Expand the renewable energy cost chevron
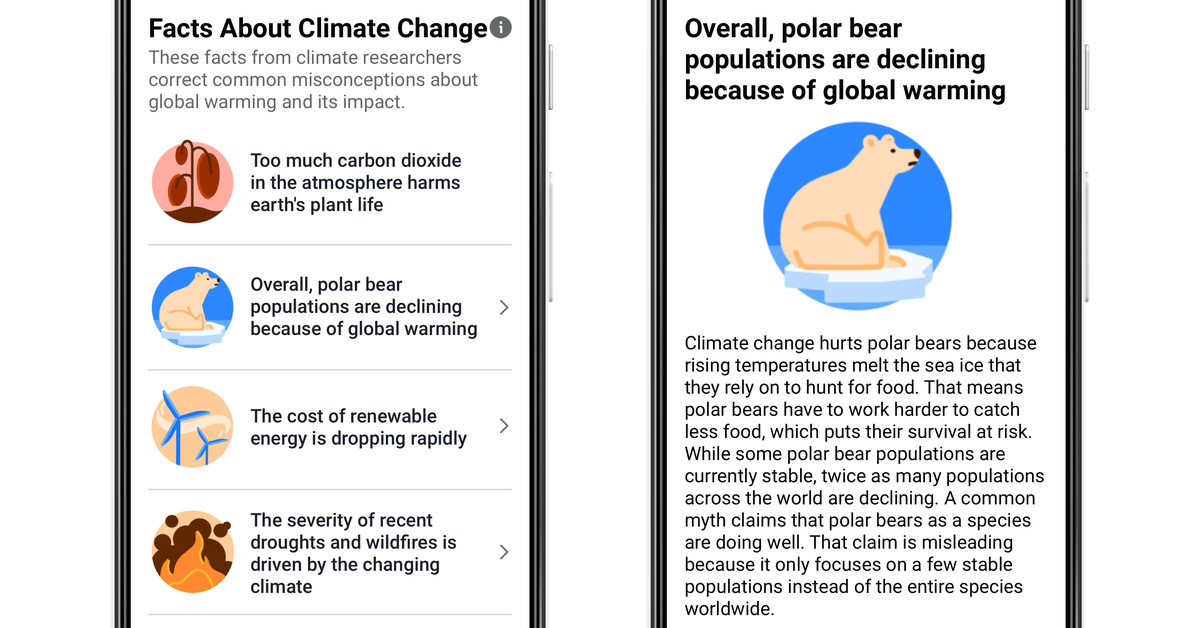1200x628 pixels. (x=504, y=427)
